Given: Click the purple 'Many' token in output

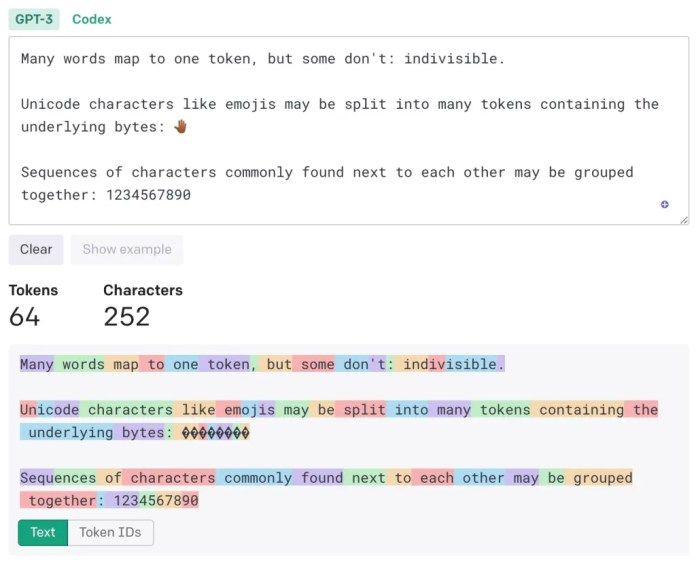Looking at the screenshot, I should pyautogui.click(x=37, y=364).
